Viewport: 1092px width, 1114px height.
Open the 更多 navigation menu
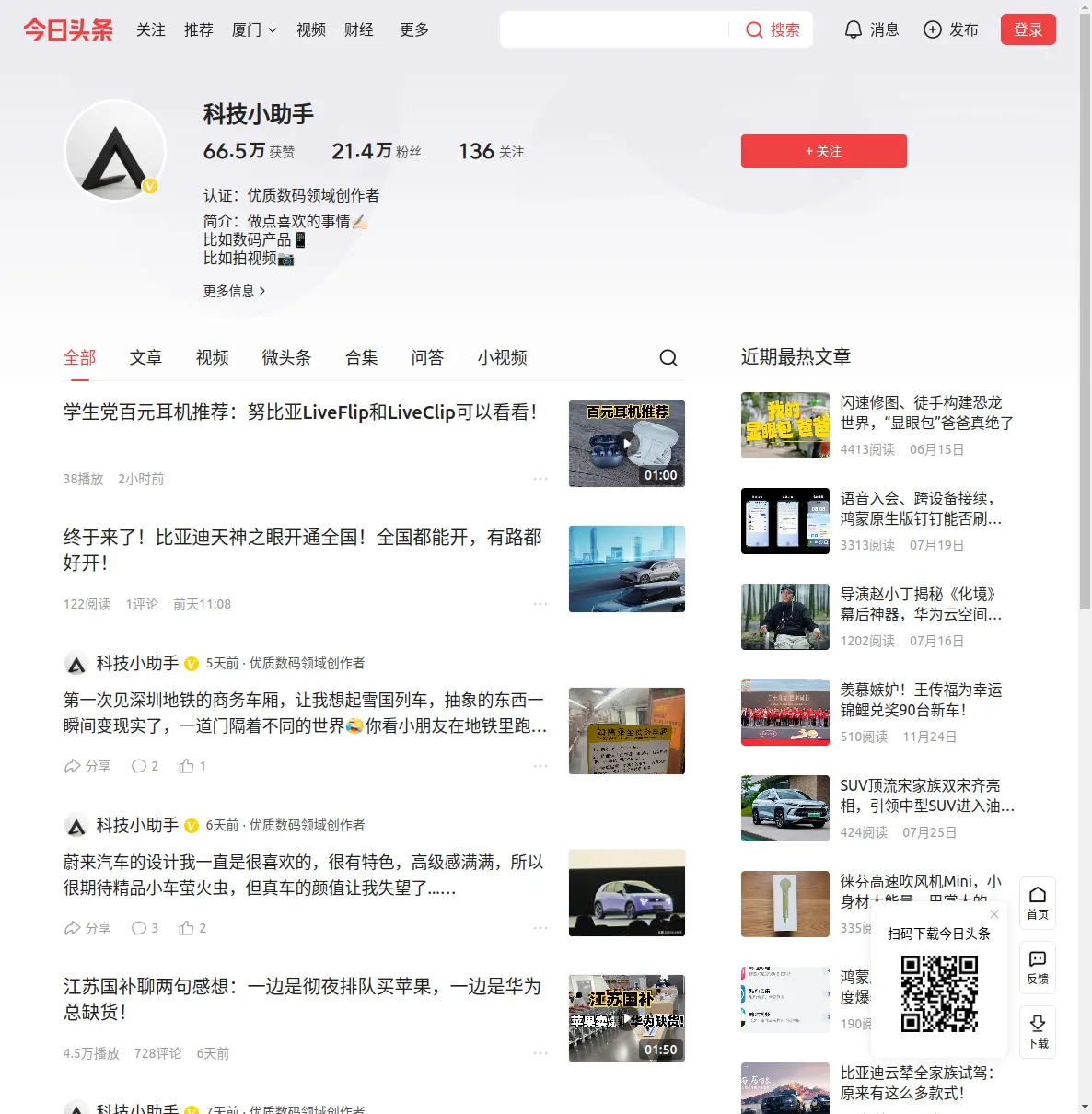[414, 29]
